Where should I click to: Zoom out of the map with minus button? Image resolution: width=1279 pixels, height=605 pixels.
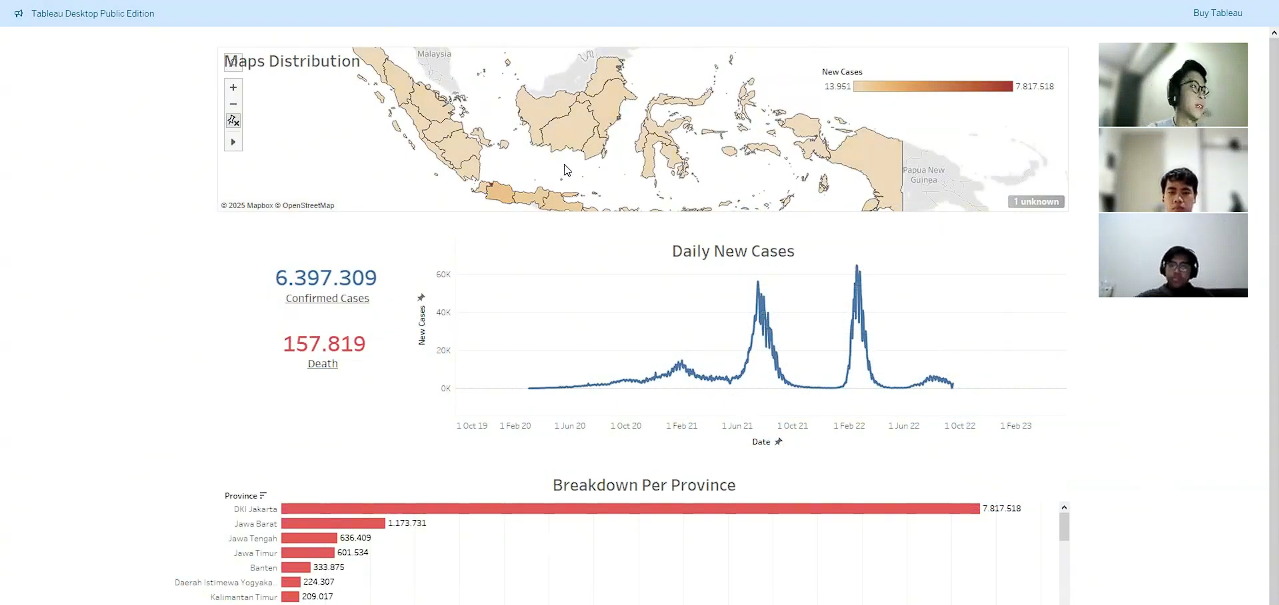(233, 104)
